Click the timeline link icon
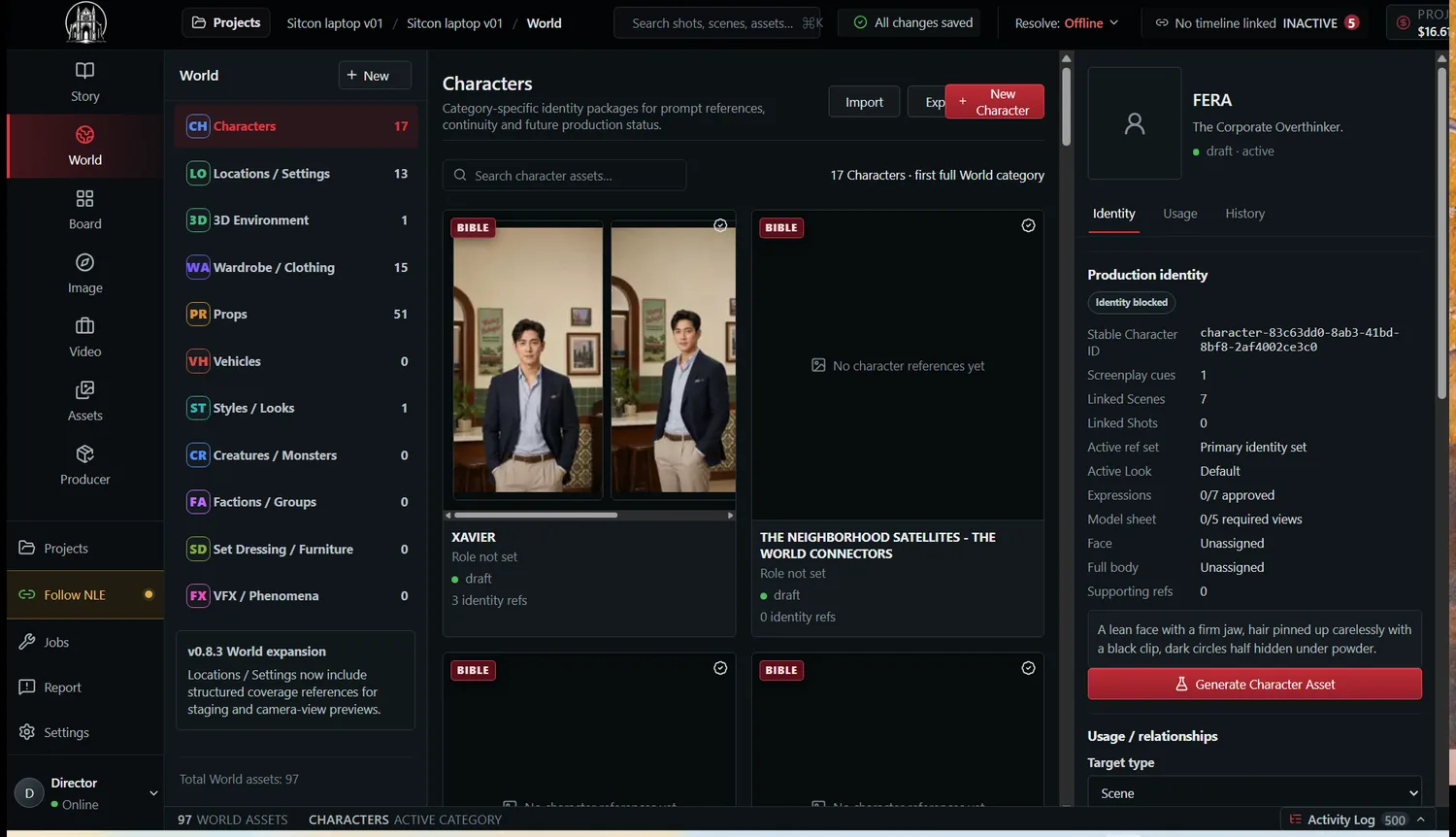The width and height of the screenshot is (1456, 837). point(1162,23)
